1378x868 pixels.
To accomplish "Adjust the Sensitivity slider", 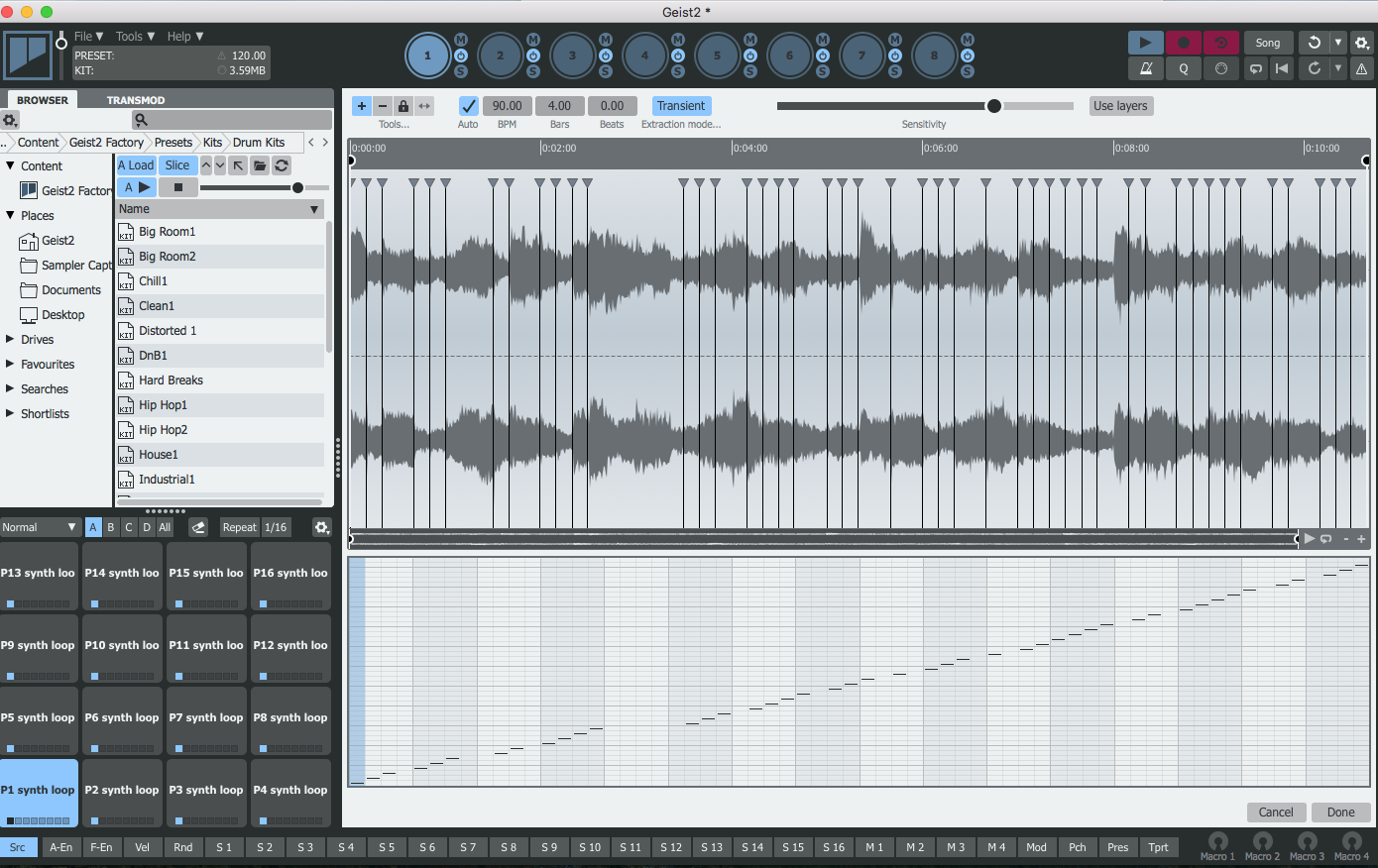I will point(925,106).
